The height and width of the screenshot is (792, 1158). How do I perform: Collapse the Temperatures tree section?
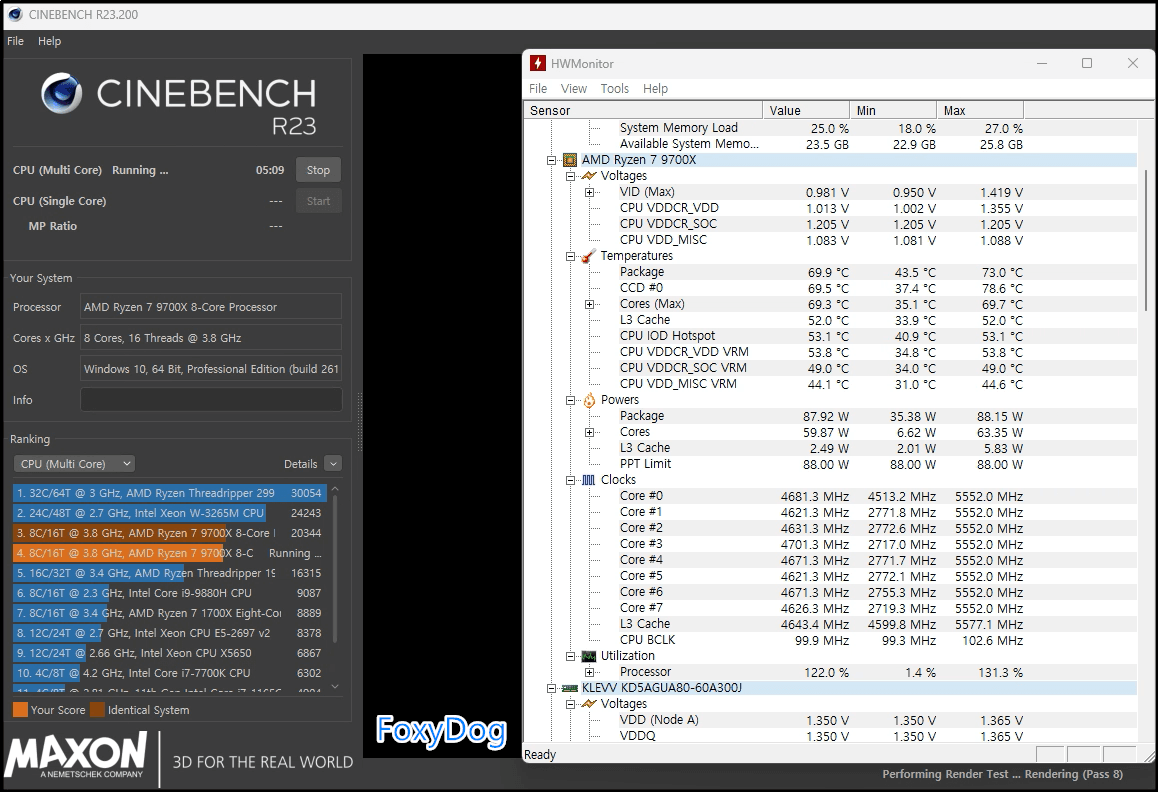(570, 256)
